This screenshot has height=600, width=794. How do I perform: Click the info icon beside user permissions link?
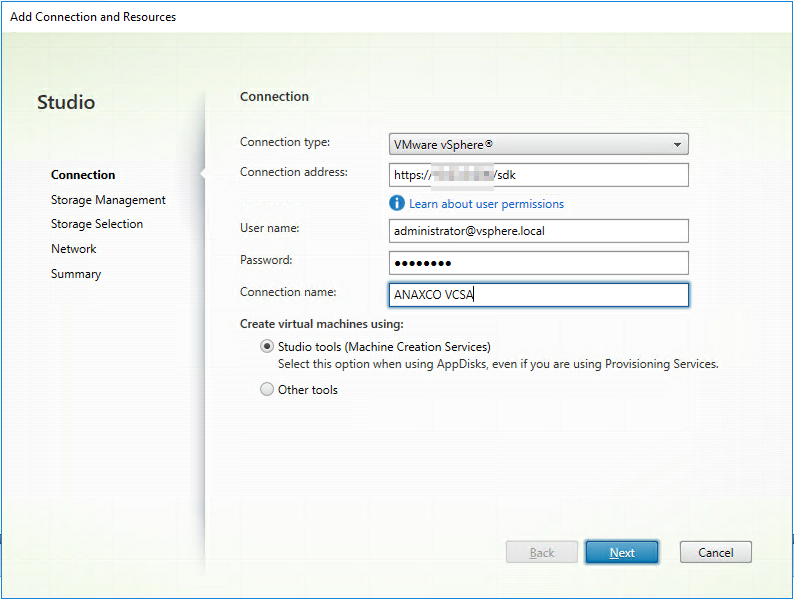click(396, 203)
